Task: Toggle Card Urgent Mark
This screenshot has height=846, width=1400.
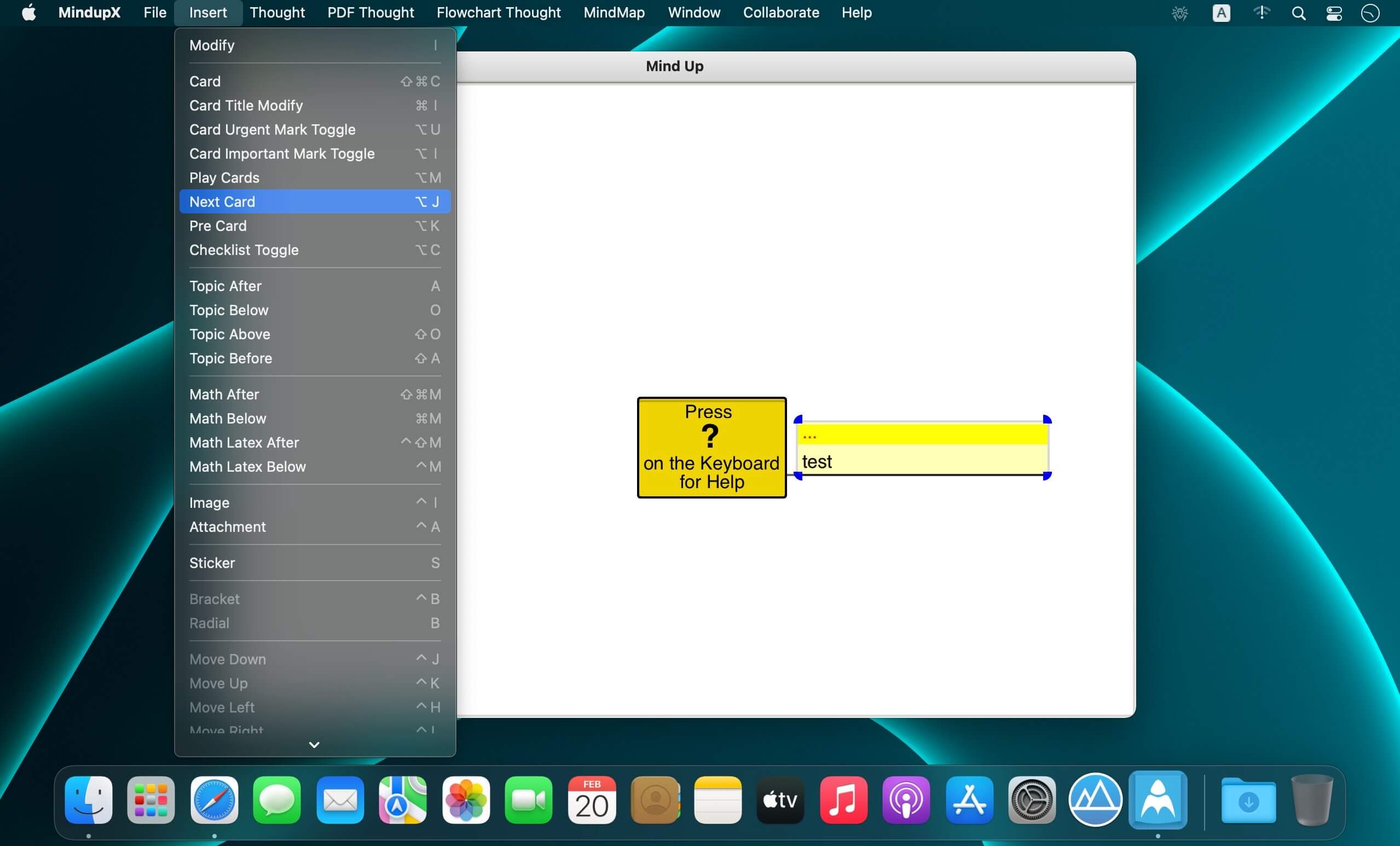Action: [315, 130]
